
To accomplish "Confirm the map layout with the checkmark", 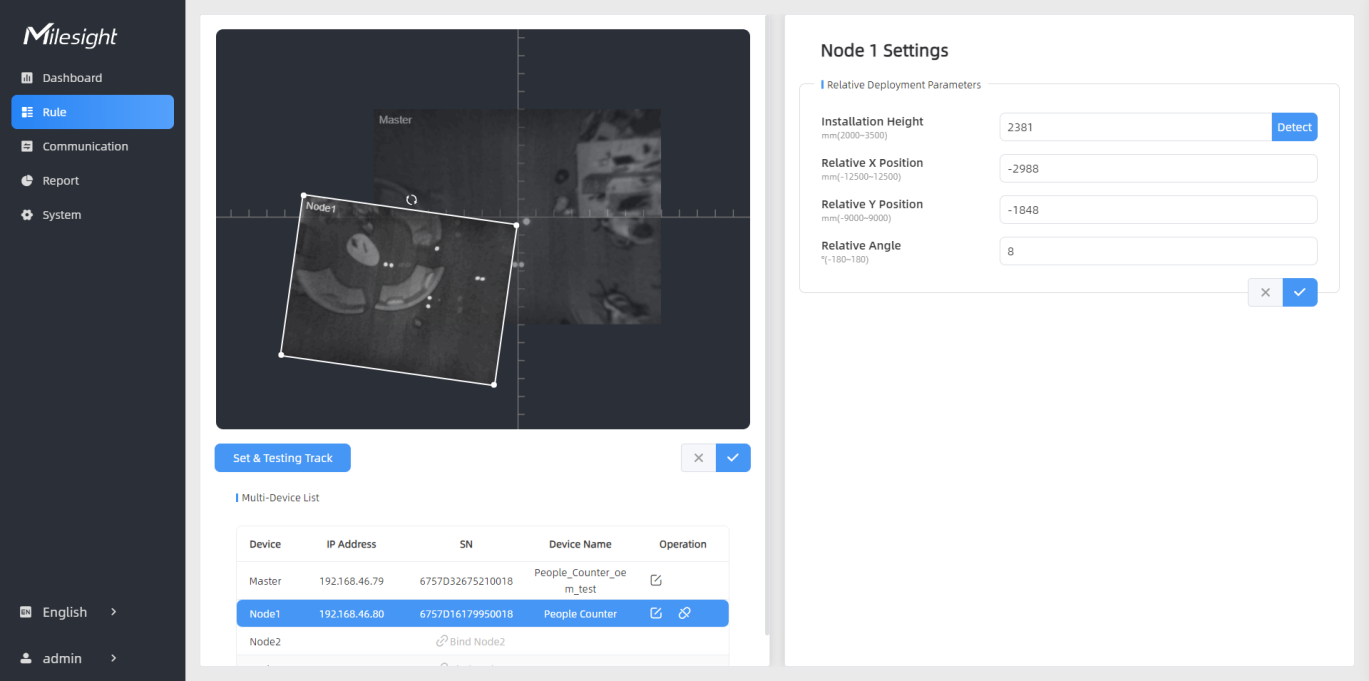I will [733, 458].
